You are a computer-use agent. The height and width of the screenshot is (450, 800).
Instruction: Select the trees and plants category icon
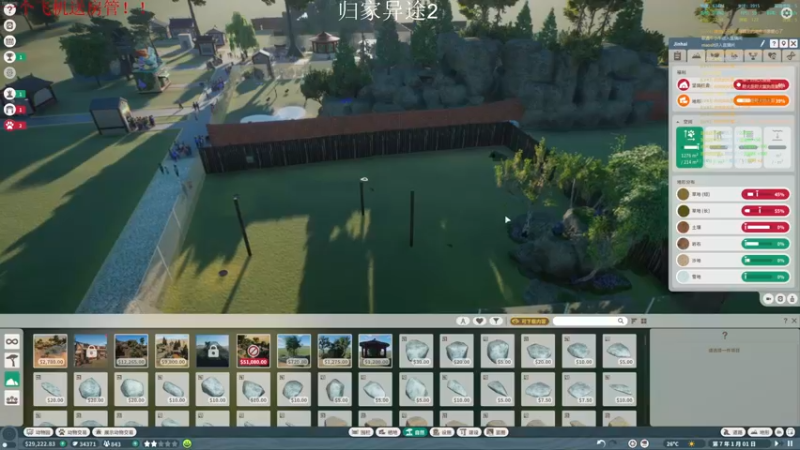(x=12, y=361)
